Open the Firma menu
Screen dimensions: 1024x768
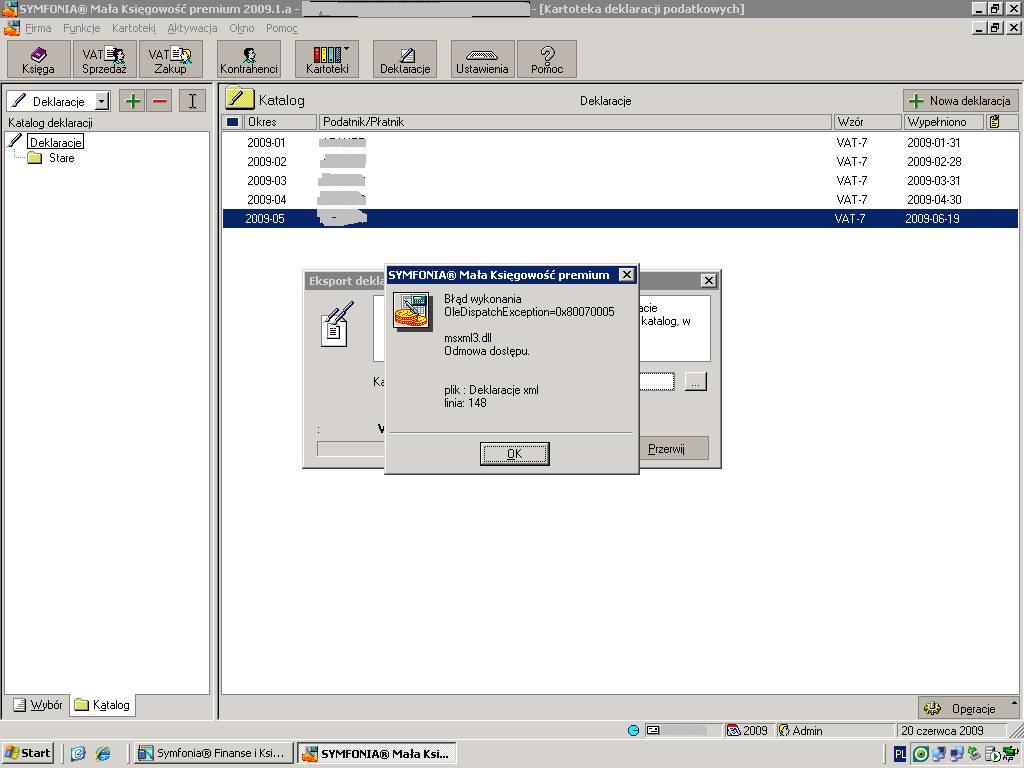click(x=38, y=28)
